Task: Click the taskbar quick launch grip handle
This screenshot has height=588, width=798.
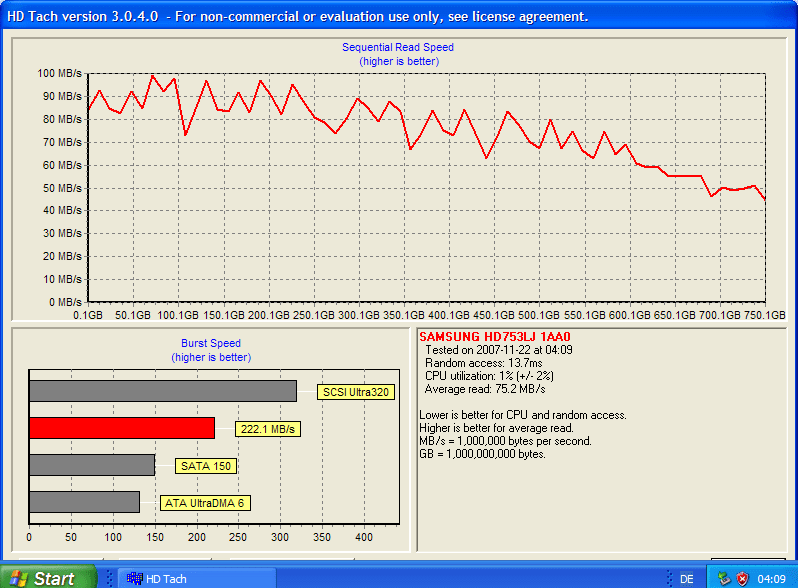Action: pos(109,578)
